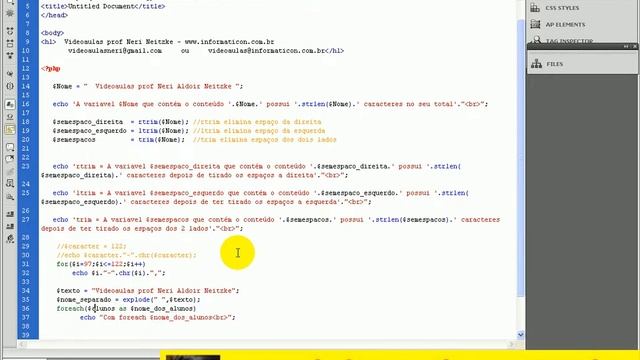Toggle Line Numbers in coding toolbar
The height and width of the screenshot is (360, 640).
(10, 104)
